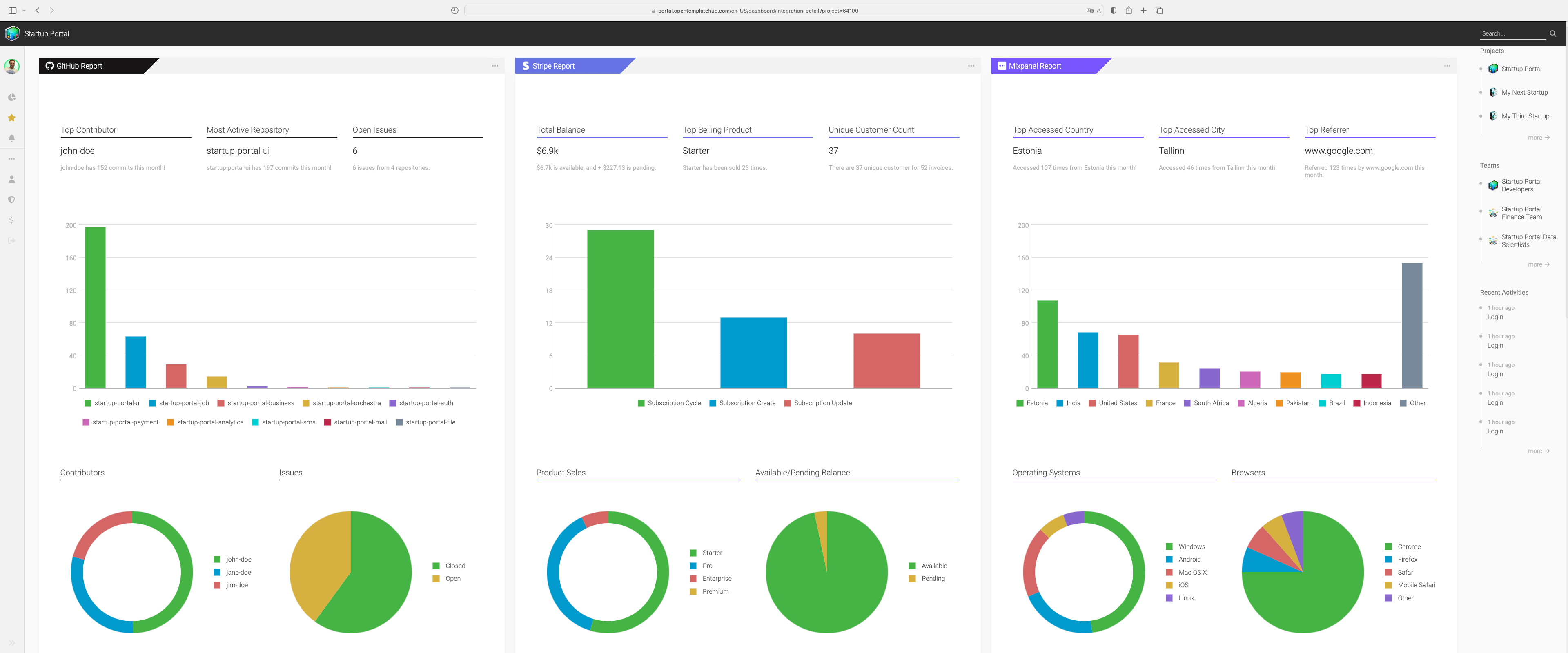The height and width of the screenshot is (653, 1568).
Task: Focus the Search input field
Action: [1513, 33]
